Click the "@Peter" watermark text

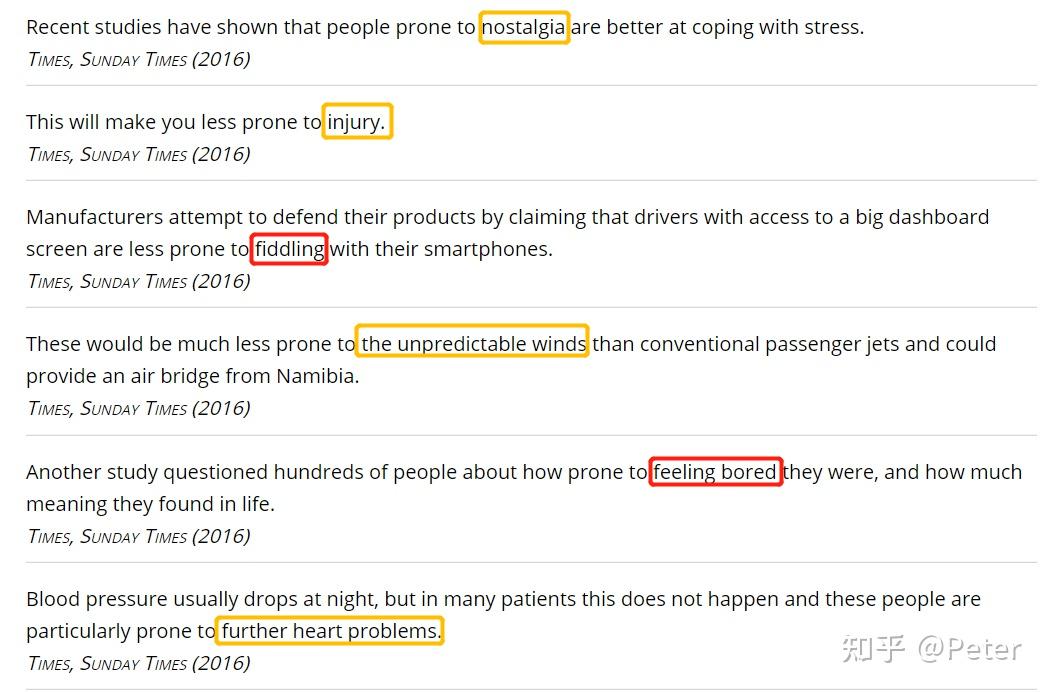tap(970, 650)
